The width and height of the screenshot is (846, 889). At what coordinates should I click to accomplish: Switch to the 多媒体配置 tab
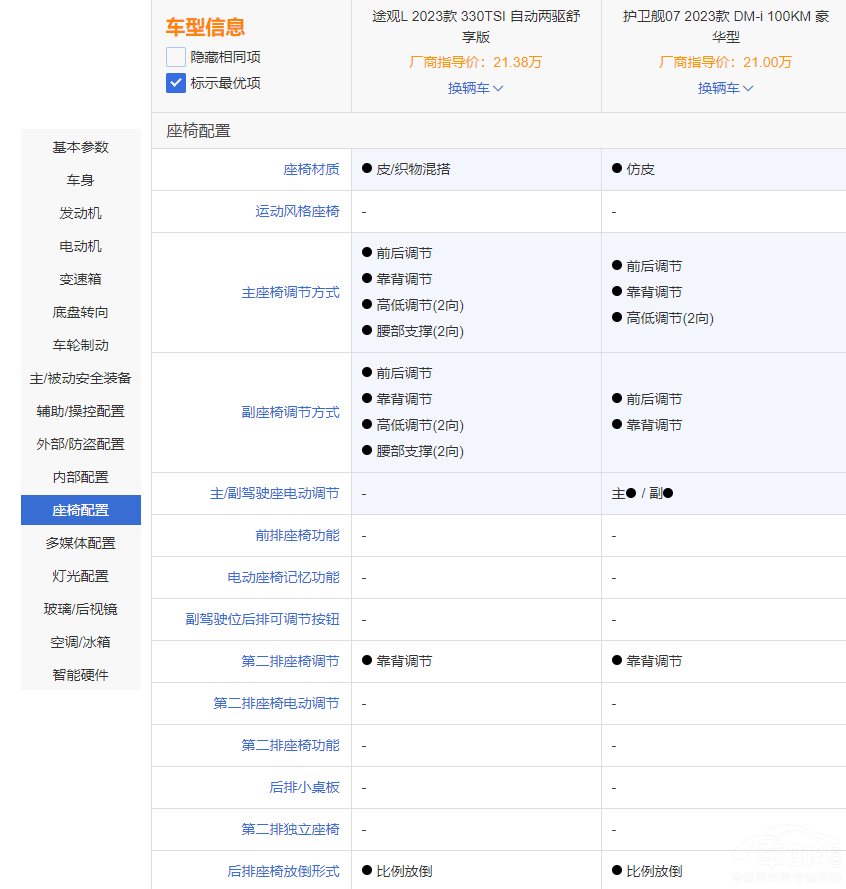pos(80,543)
